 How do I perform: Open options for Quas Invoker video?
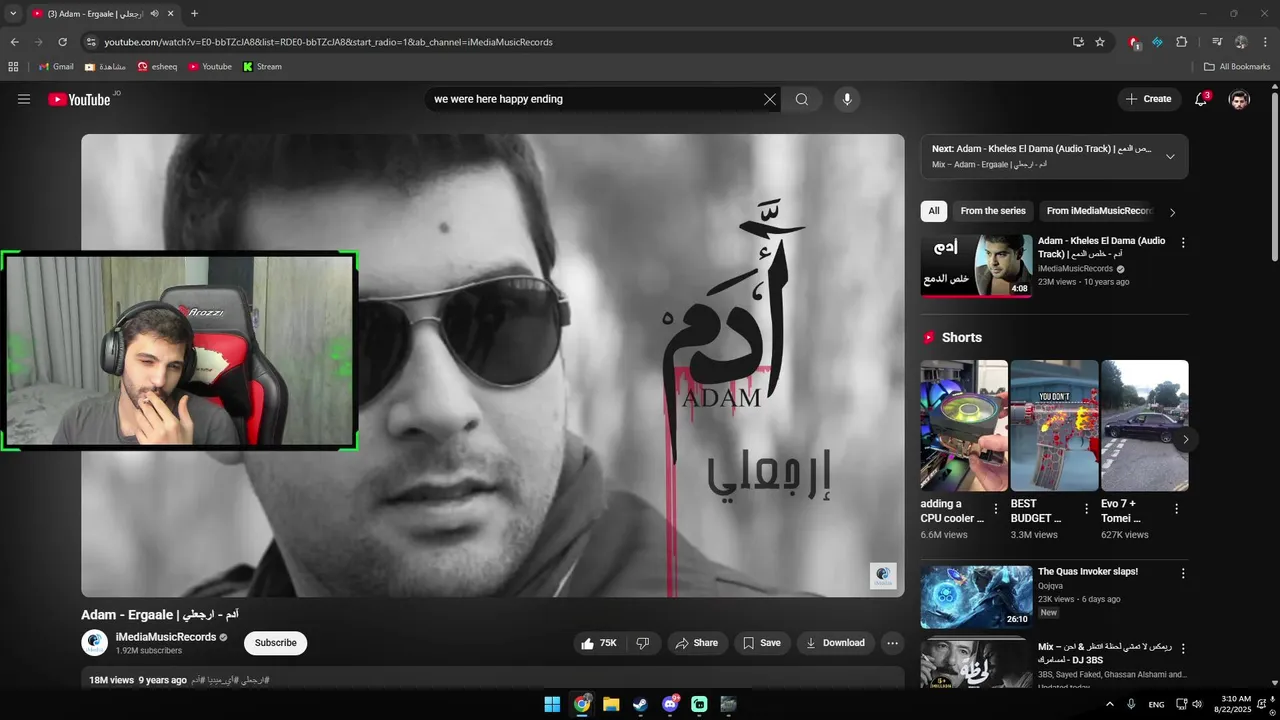tap(1183, 574)
